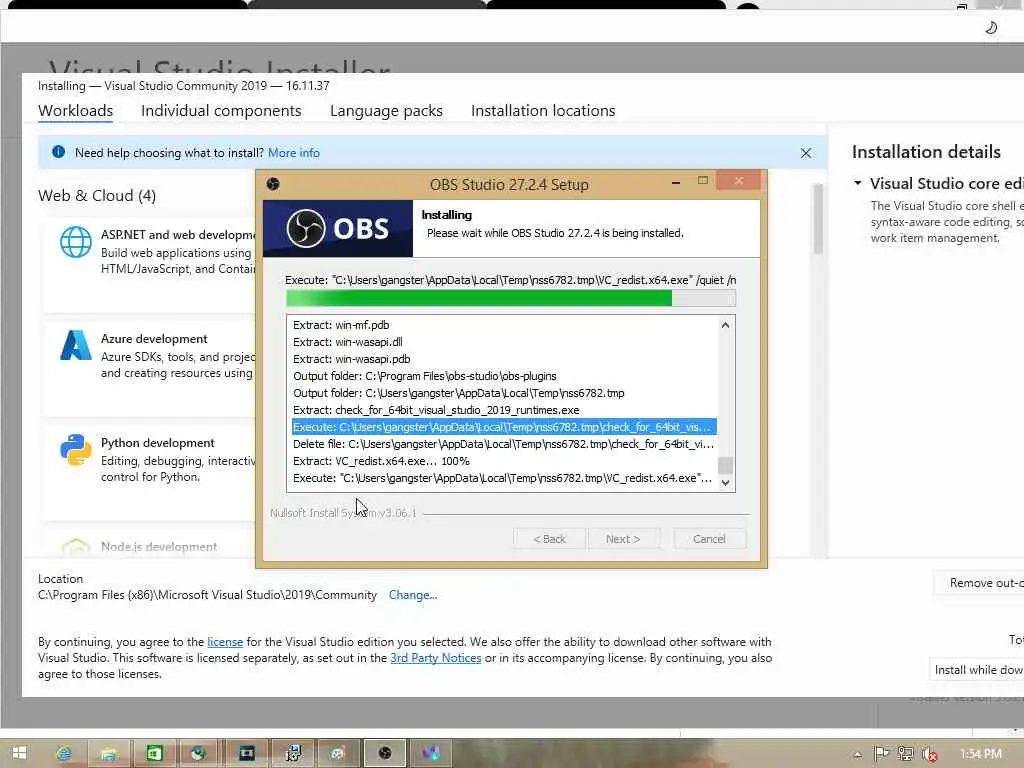Select the Python development workload
Screen dimensions: 1024x768
coord(150,472)
